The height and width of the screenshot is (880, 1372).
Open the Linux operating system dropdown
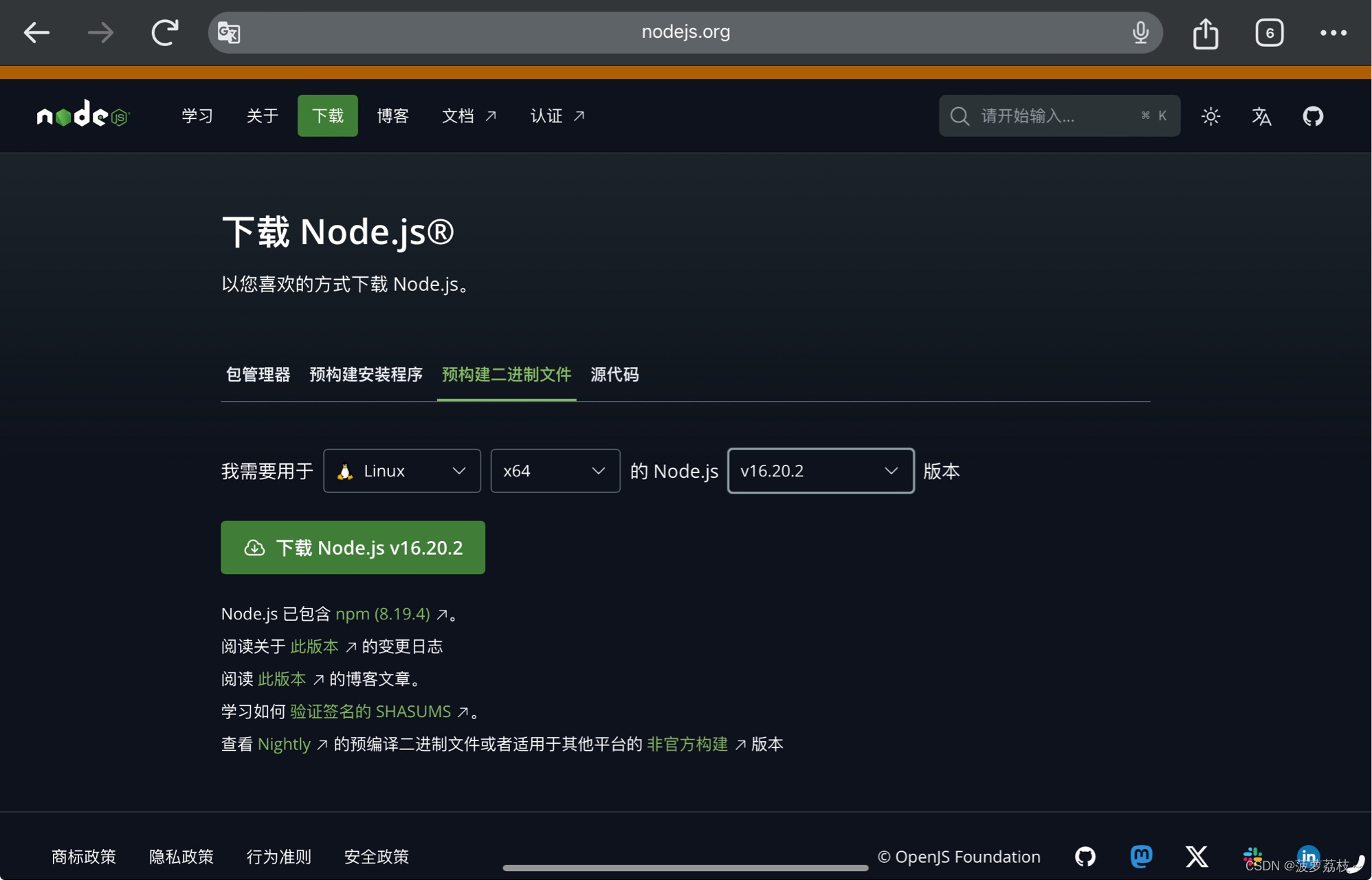tap(401, 471)
